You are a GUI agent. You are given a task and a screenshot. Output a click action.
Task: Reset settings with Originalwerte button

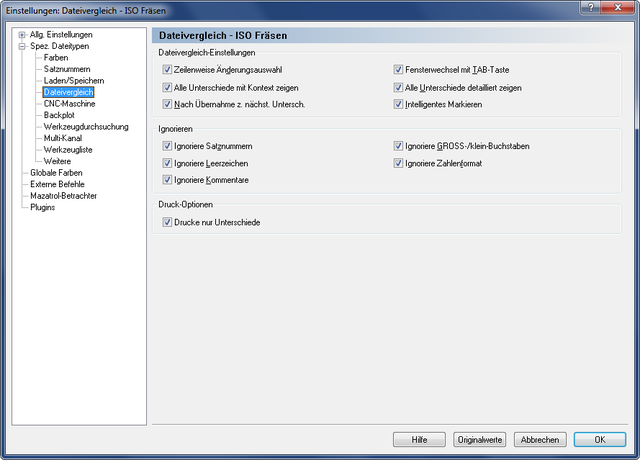point(480,440)
